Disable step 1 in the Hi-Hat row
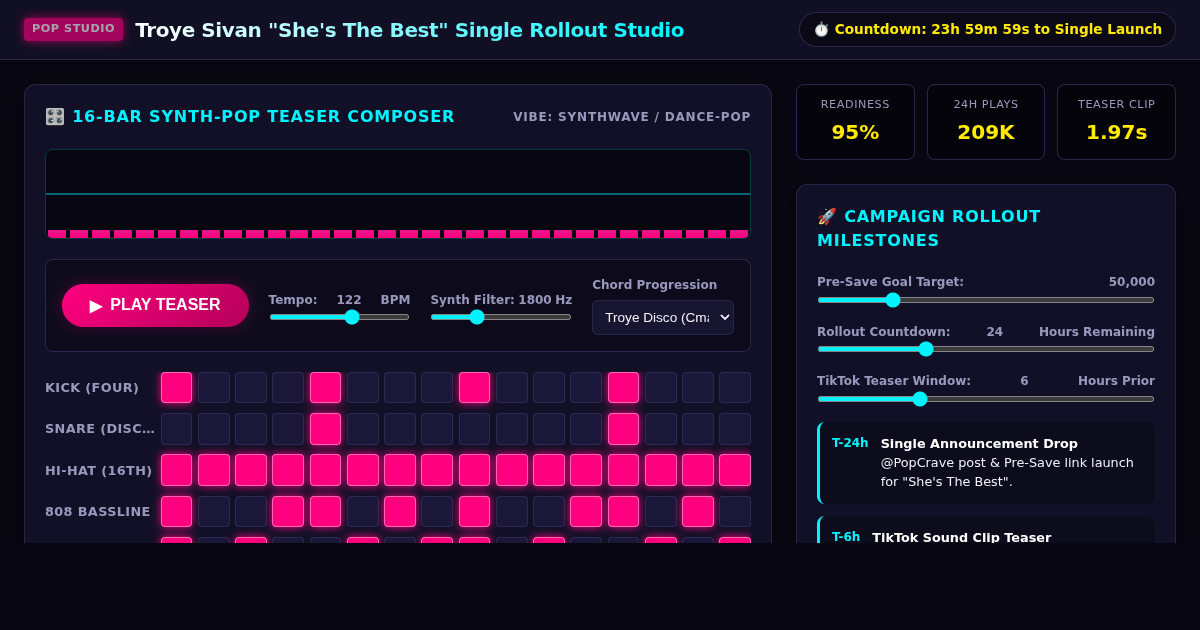Screen dimensions: 1200x630 pos(176,470)
